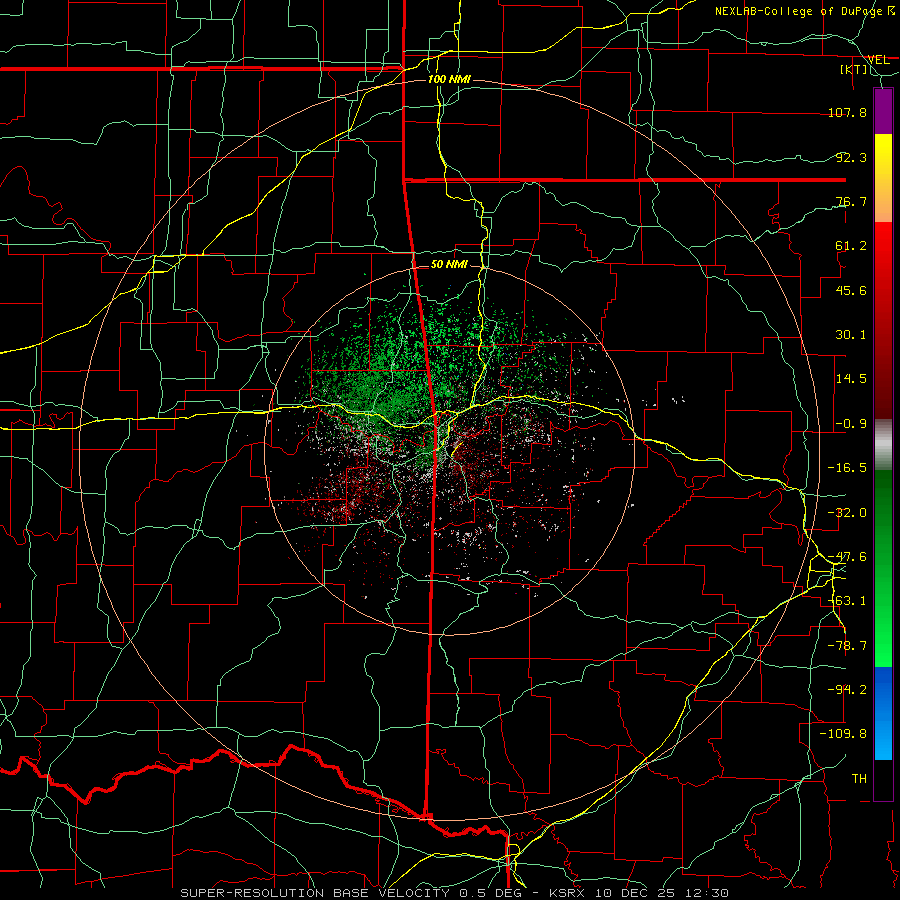Select the -78.7 velocity scale value
Screen dimensions: 900x900
tap(847, 646)
